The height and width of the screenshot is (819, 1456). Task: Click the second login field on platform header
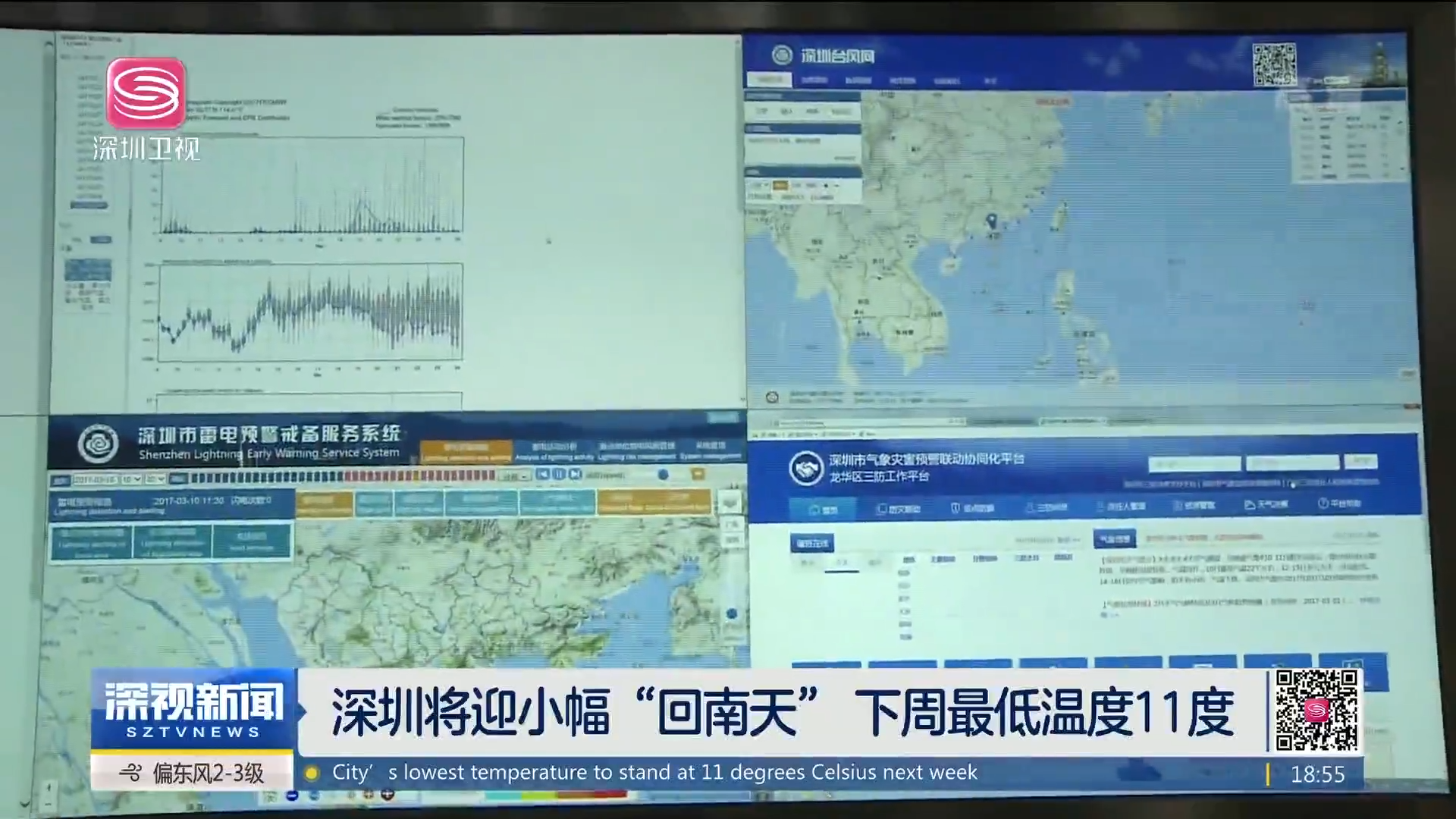click(x=1292, y=463)
